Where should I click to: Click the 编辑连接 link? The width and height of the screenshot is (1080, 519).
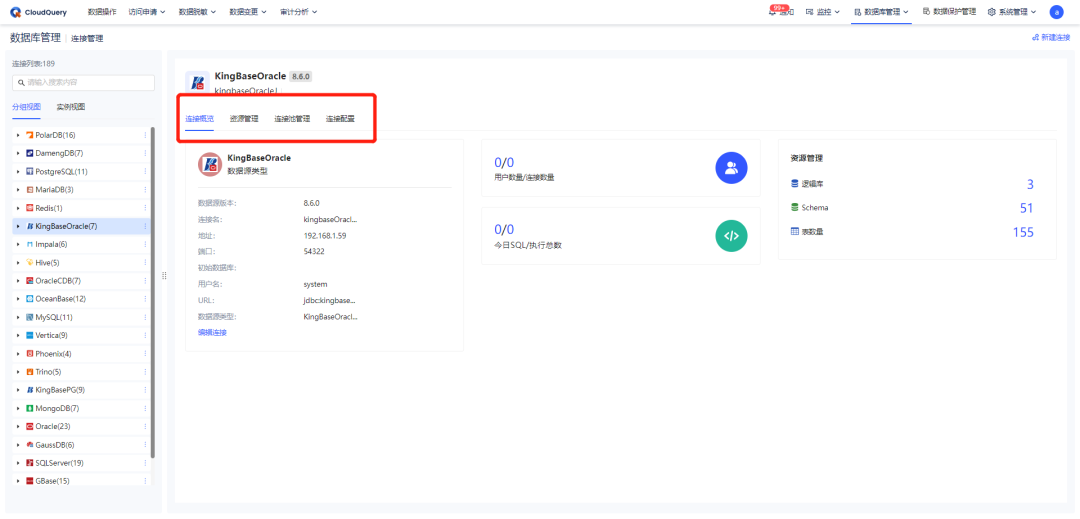(x=212, y=332)
